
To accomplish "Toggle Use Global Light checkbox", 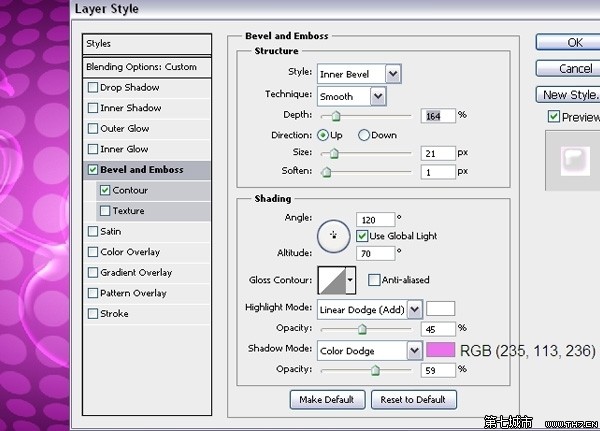I will tap(363, 235).
